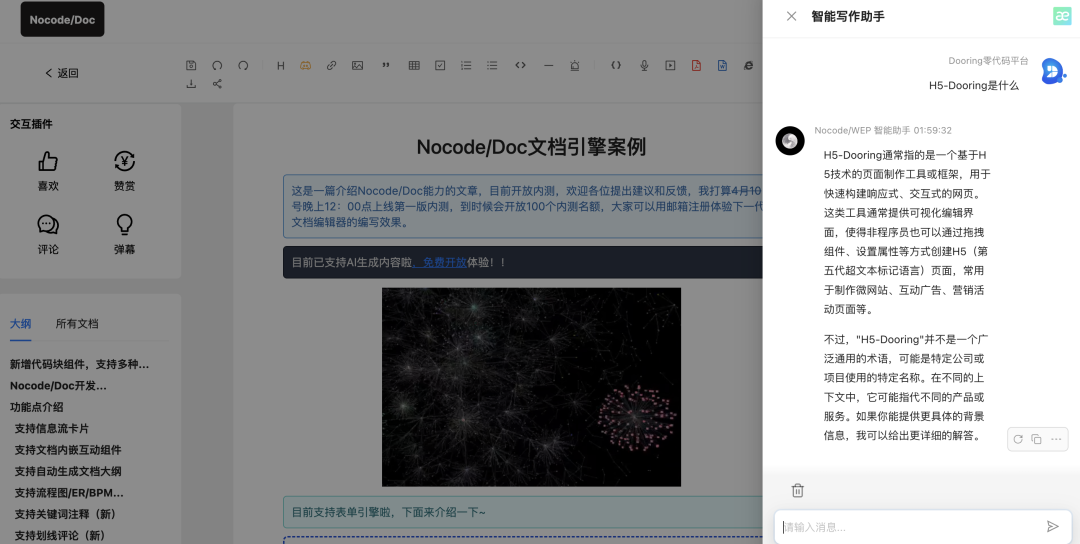
Task: Click the document title Nocode/Doc文档引擎案例
Action: click(531, 147)
